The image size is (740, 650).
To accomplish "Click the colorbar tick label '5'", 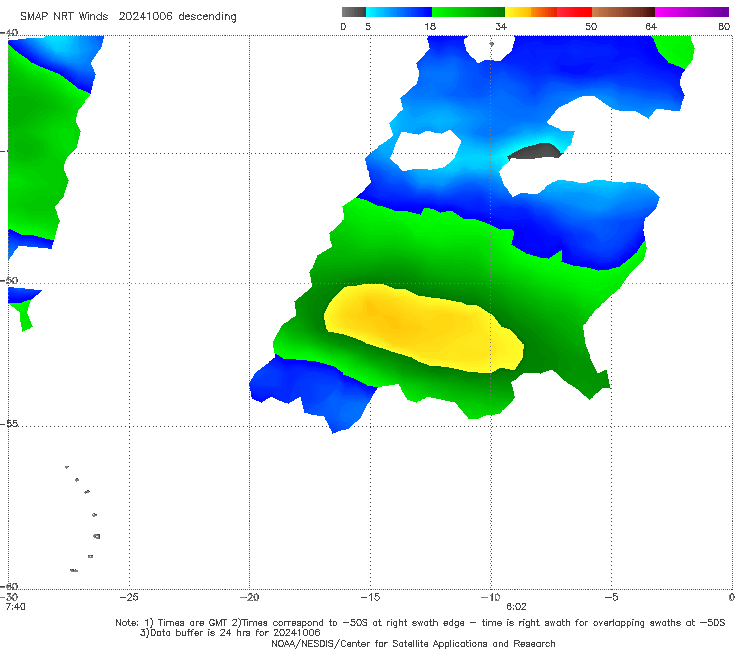I will point(368,26).
